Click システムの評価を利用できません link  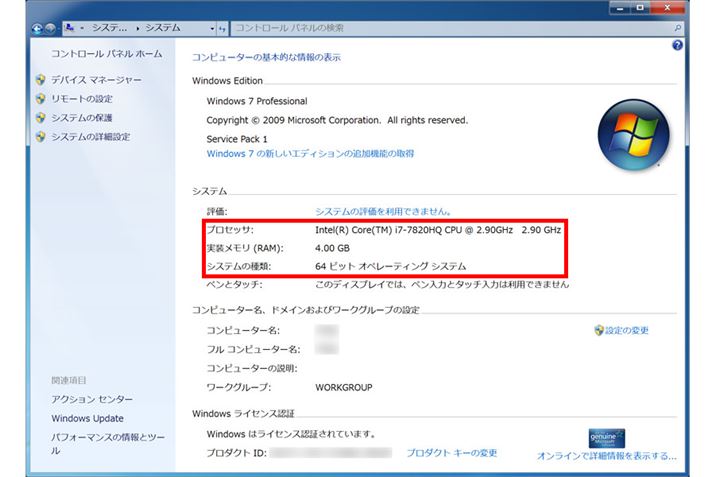click(x=383, y=212)
